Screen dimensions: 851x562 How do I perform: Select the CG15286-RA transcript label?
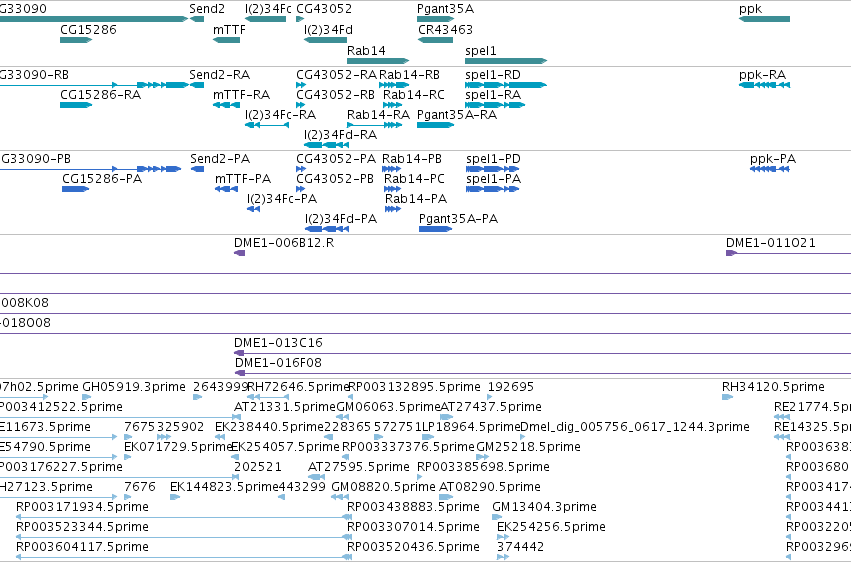(100, 94)
